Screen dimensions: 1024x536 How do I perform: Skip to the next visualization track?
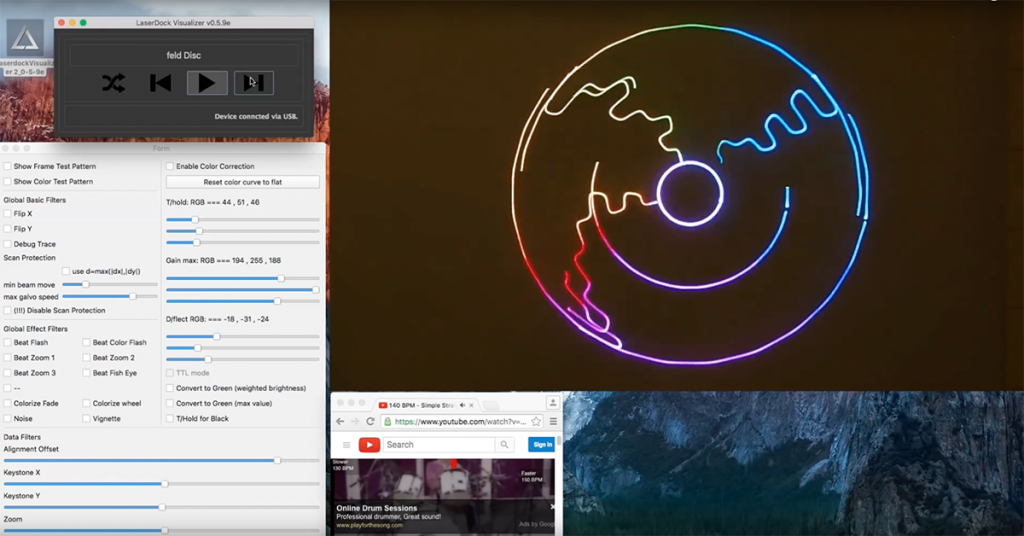coord(254,83)
